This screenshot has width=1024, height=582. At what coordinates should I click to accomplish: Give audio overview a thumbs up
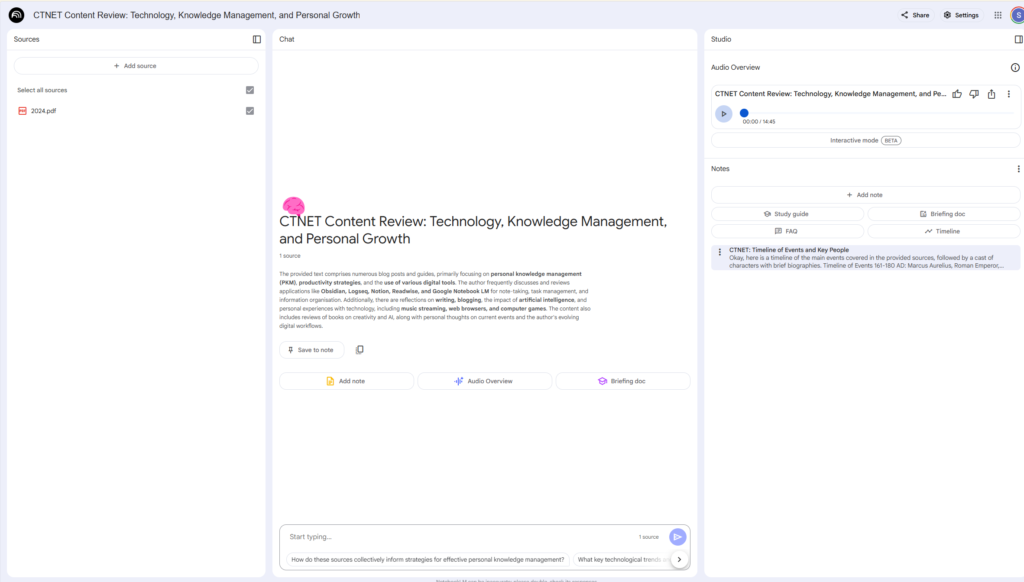click(957, 94)
